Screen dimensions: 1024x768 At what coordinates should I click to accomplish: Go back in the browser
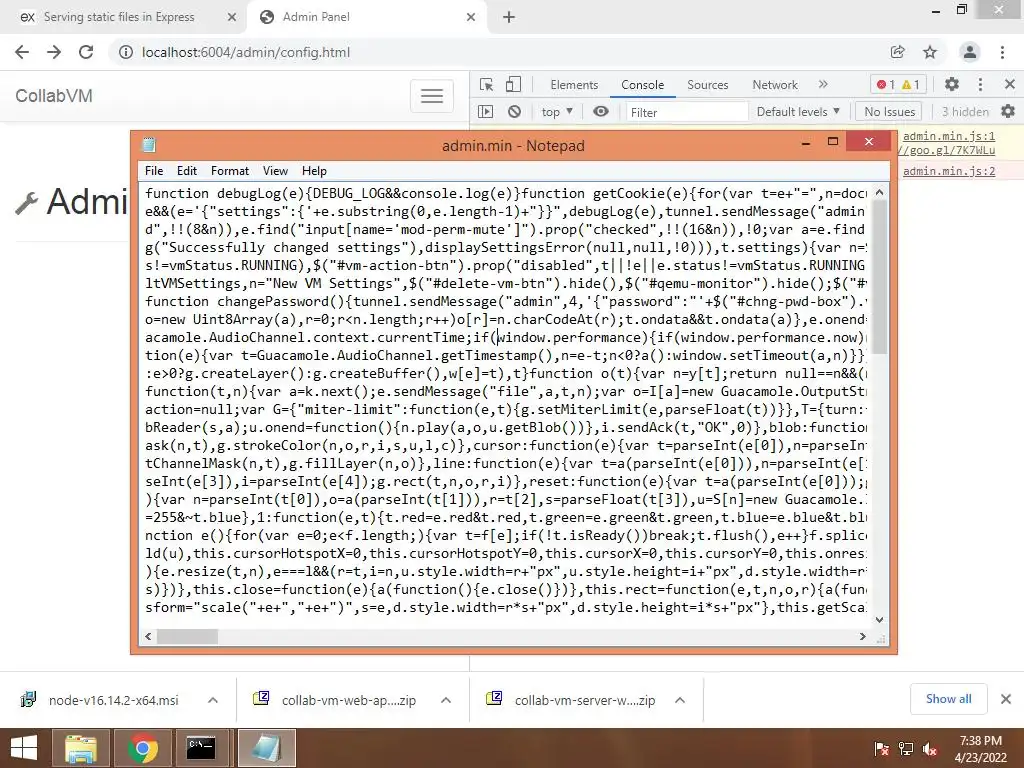(x=22, y=52)
